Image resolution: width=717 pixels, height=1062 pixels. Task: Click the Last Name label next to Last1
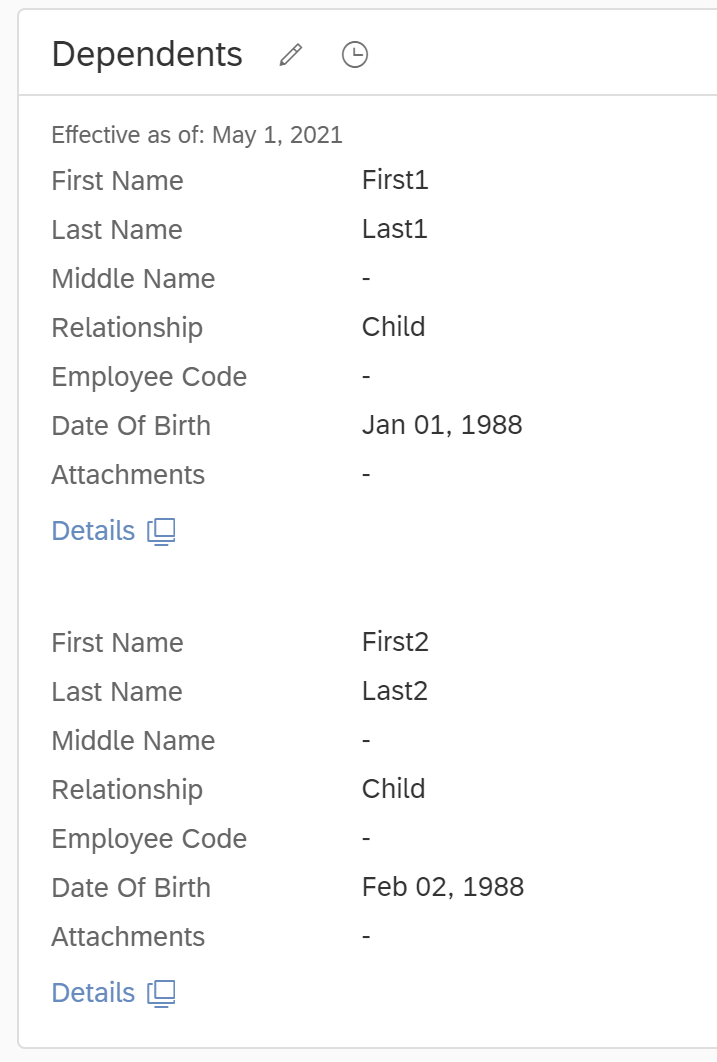click(x=117, y=230)
